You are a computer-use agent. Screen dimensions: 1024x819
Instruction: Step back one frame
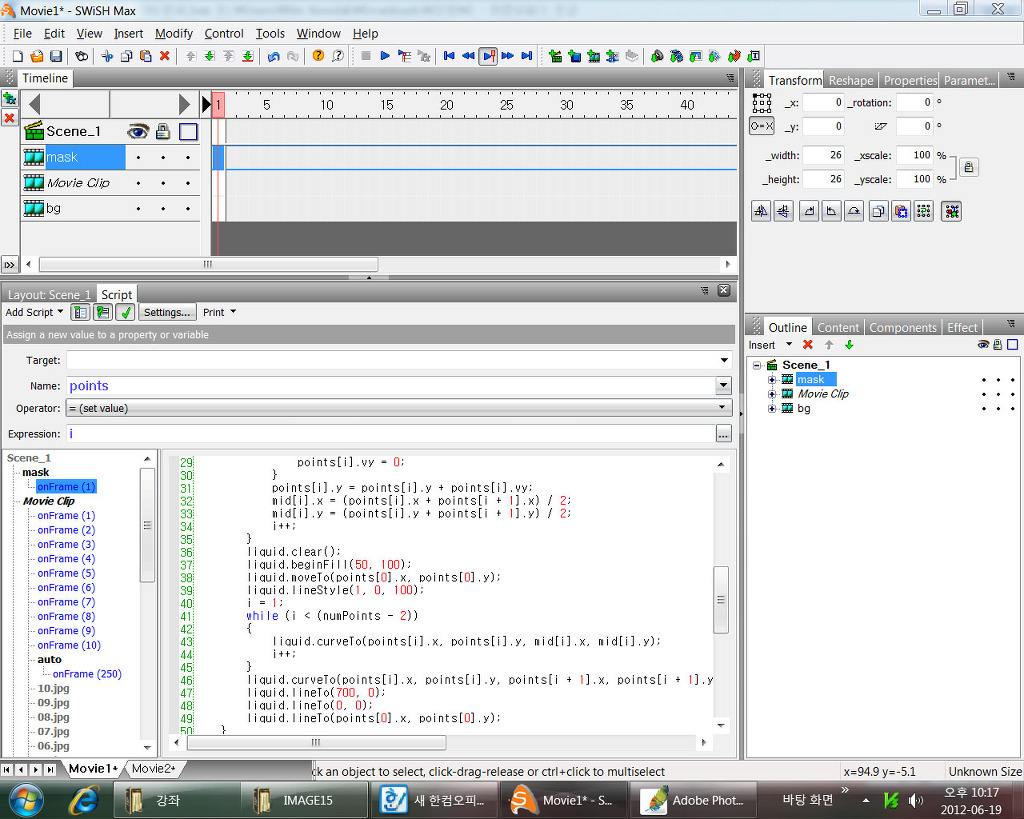pos(468,56)
